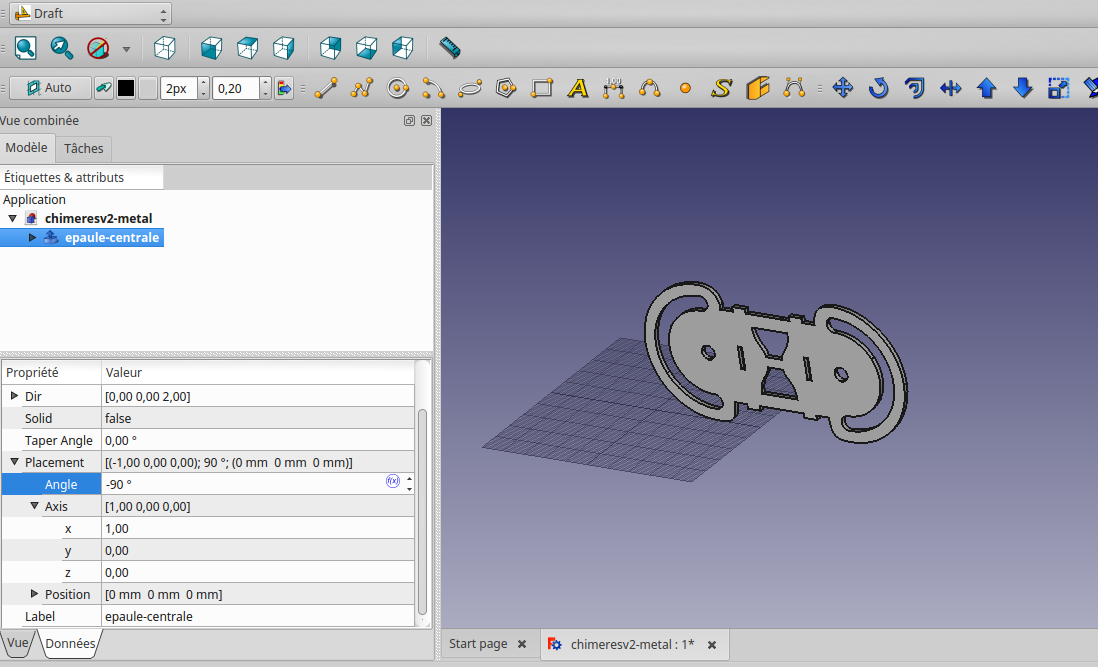Select the Bezier curve tool
Viewport: 1098px width, 667px height.
793,88
